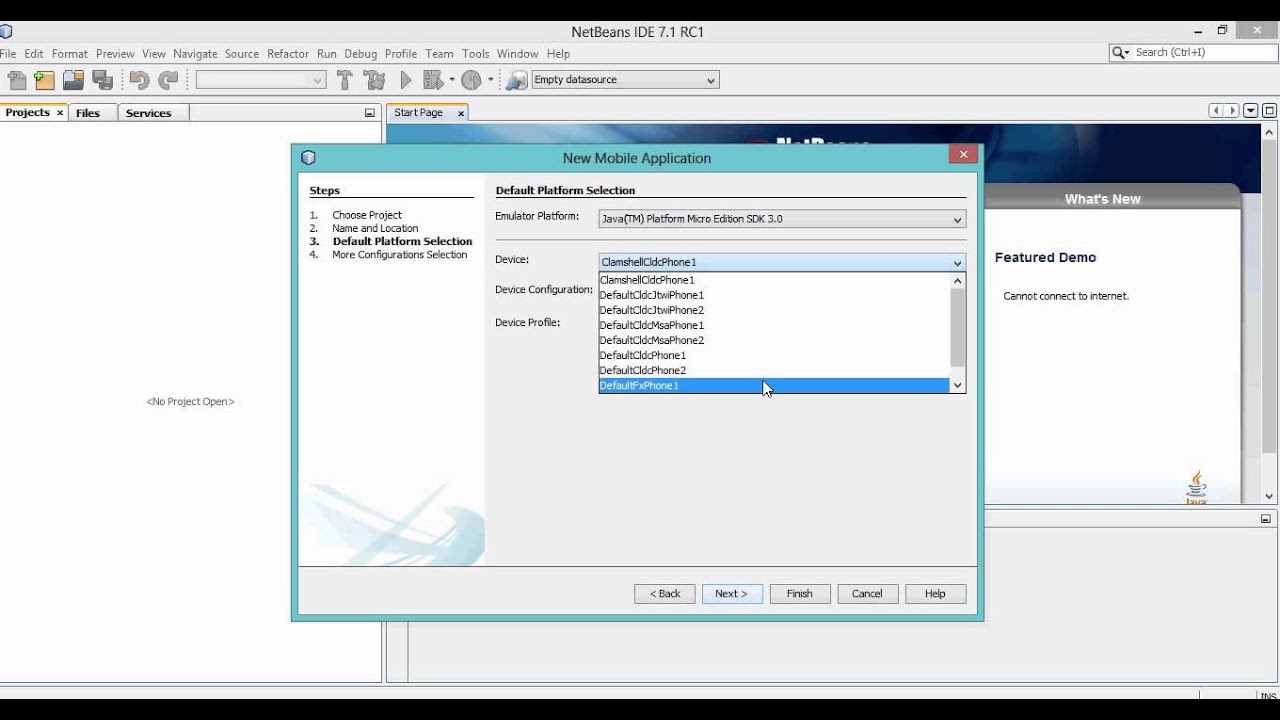Close the Start Page tab
Image resolution: width=1280 pixels, height=720 pixels.
point(461,113)
